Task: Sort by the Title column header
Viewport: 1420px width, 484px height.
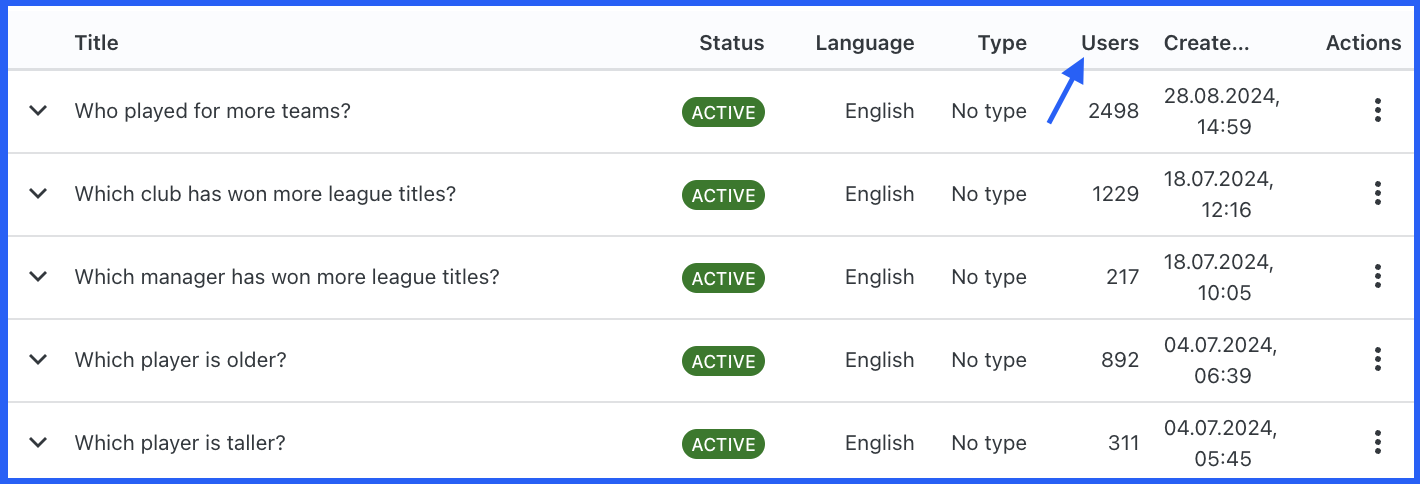Action: click(x=96, y=43)
